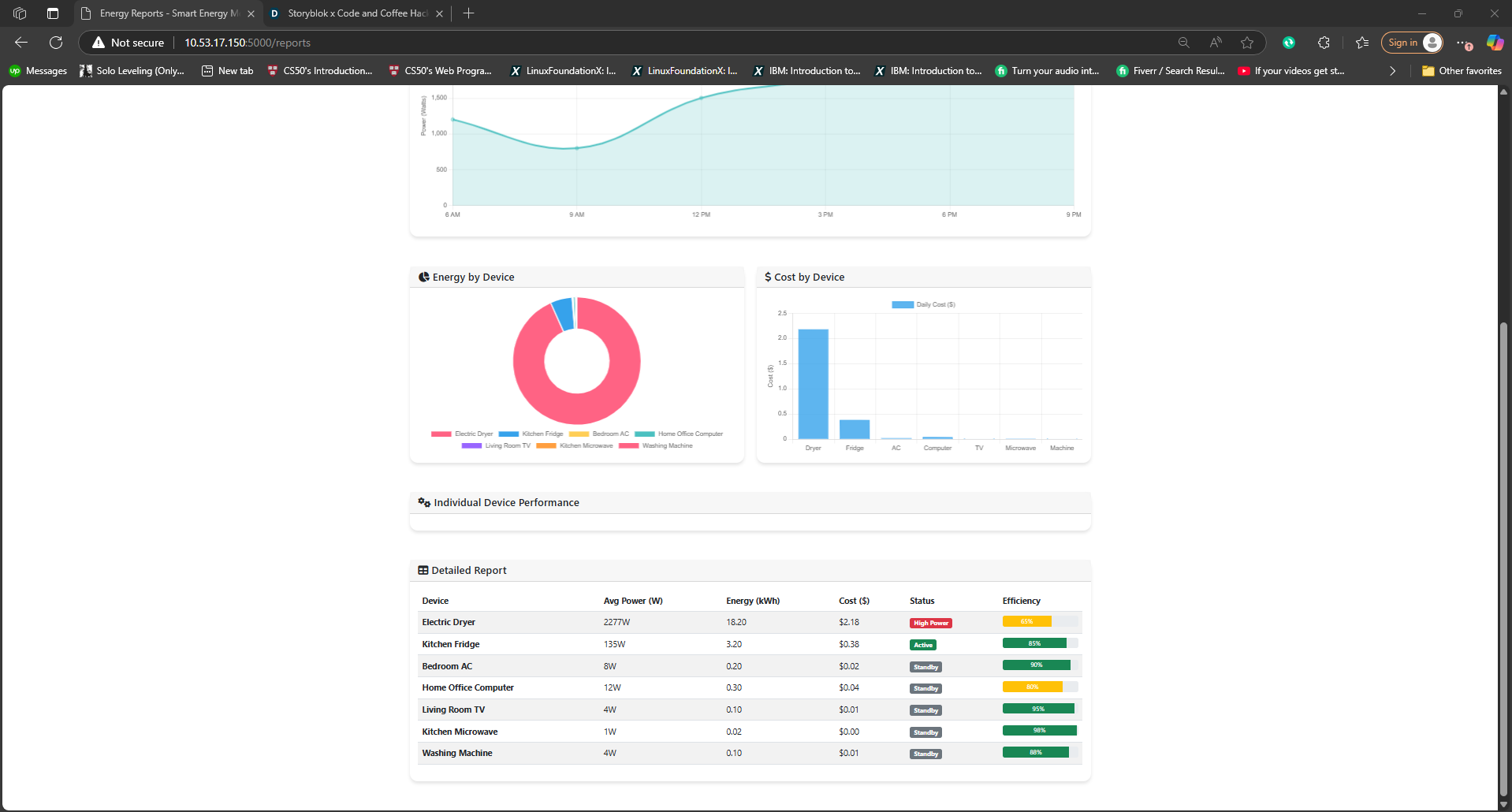Toggle Kitchen Fridge legend entry

pyautogui.click(x=531, y=434)
